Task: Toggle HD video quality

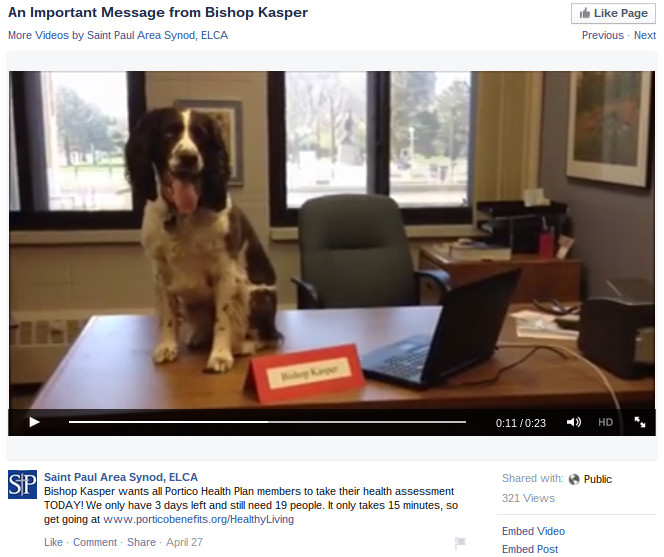Action: 605,422
